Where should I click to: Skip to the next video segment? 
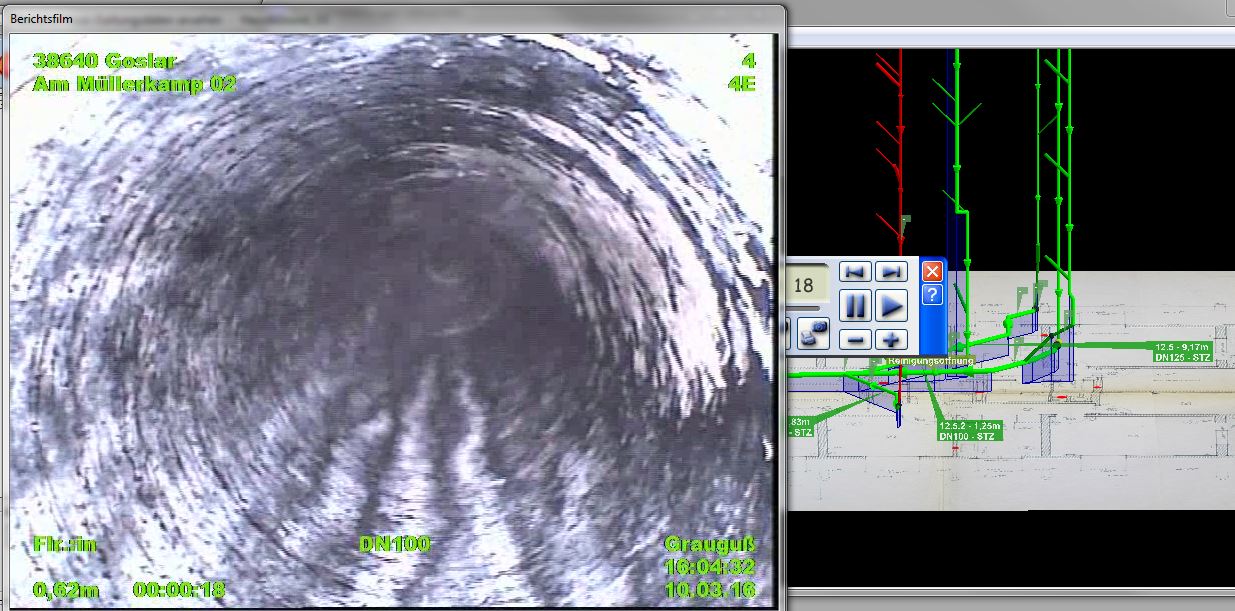coord(891,272)
